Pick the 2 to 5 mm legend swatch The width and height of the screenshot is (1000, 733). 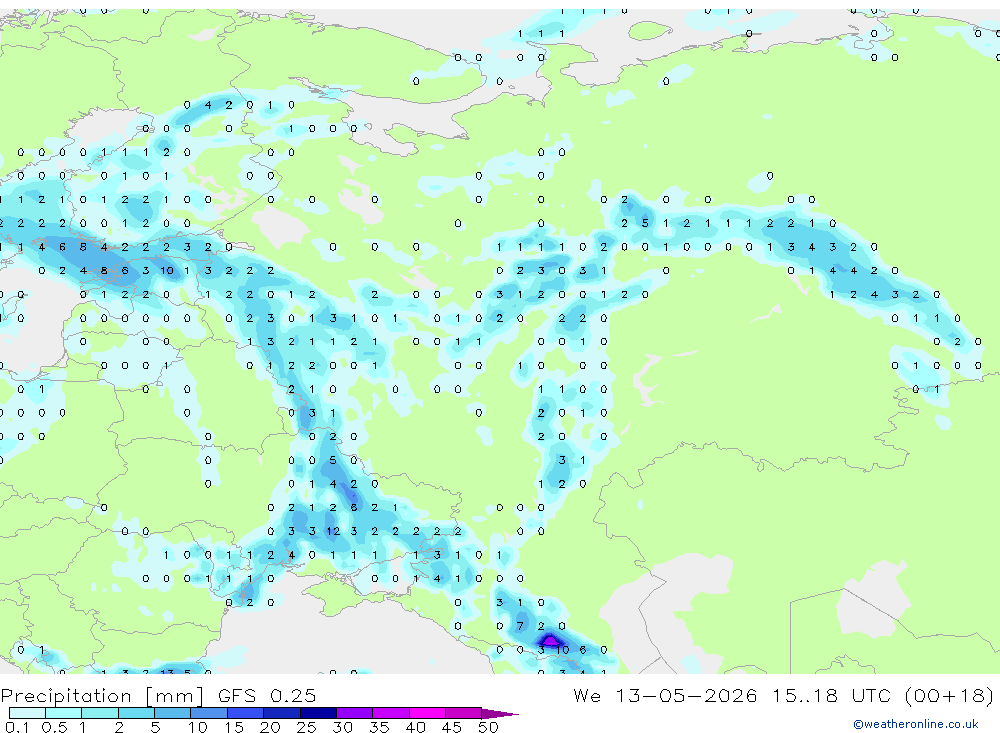click(136, 713)
